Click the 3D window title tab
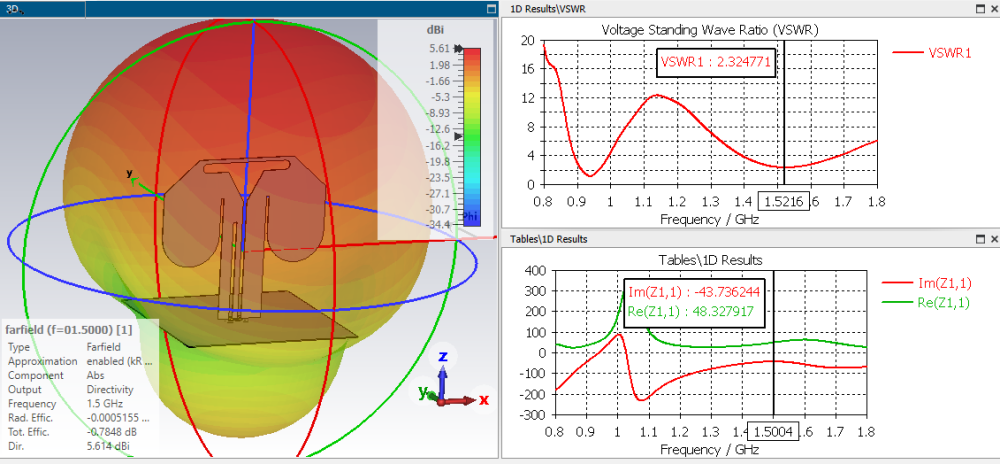This screenshot has width=1000, height=464. click(x=43, y=9)
